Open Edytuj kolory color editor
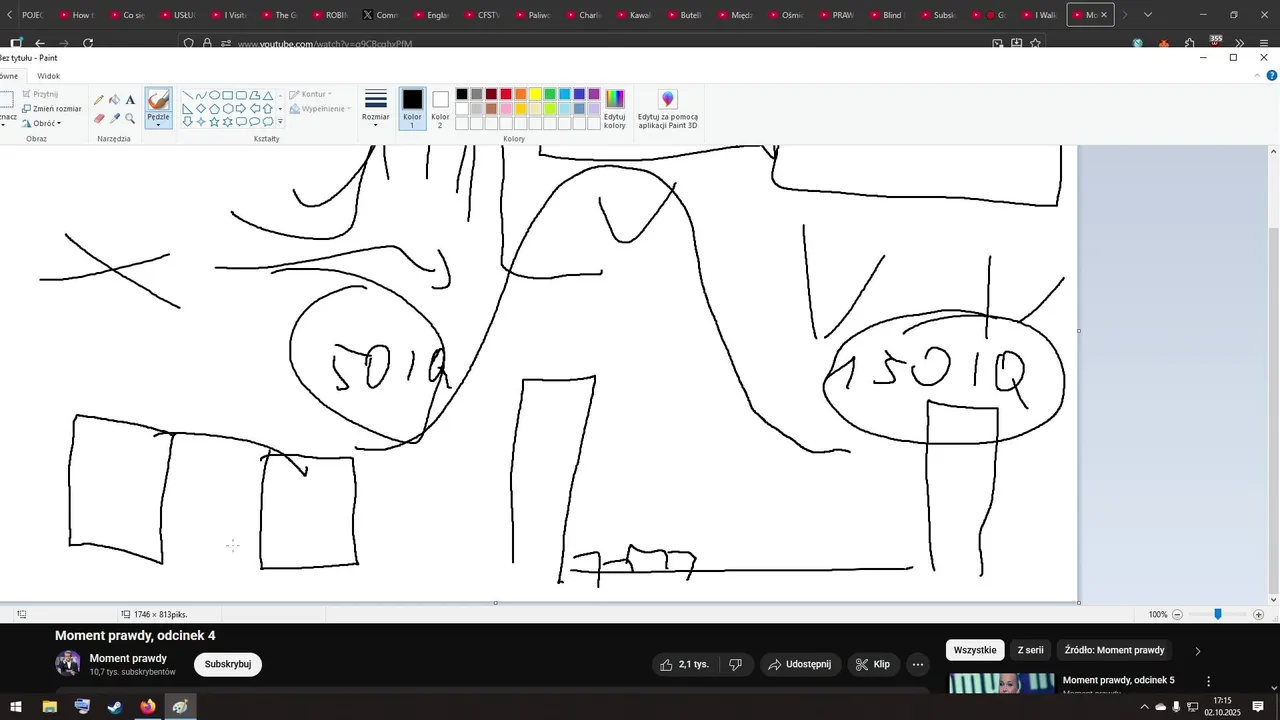Screen dimensions: 1280x720 [615, 109]
